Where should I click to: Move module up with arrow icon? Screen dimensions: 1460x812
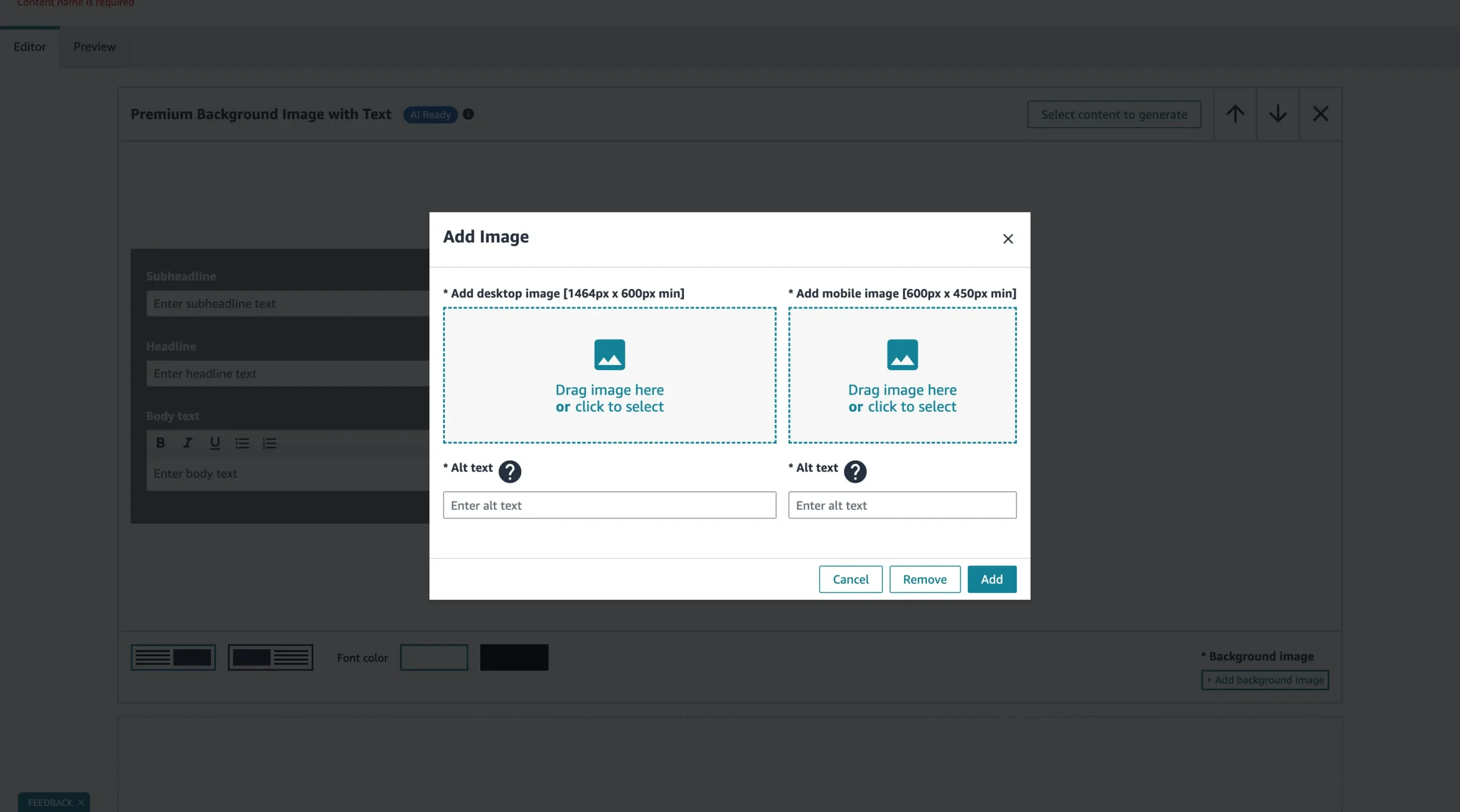point(1235,114)
